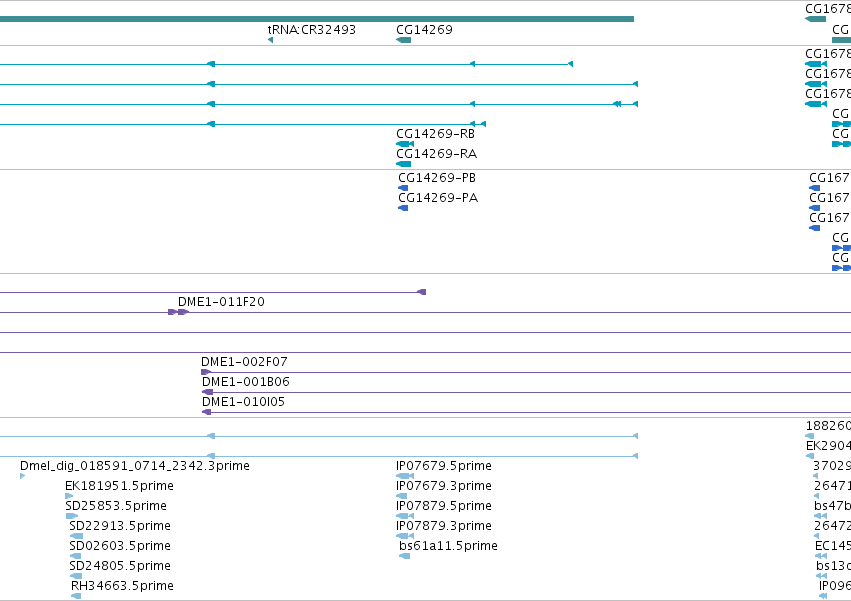Viewport: 851px width, 601px height.
Task: Click the CG14269-PA protein label
Action: (438, 198)
